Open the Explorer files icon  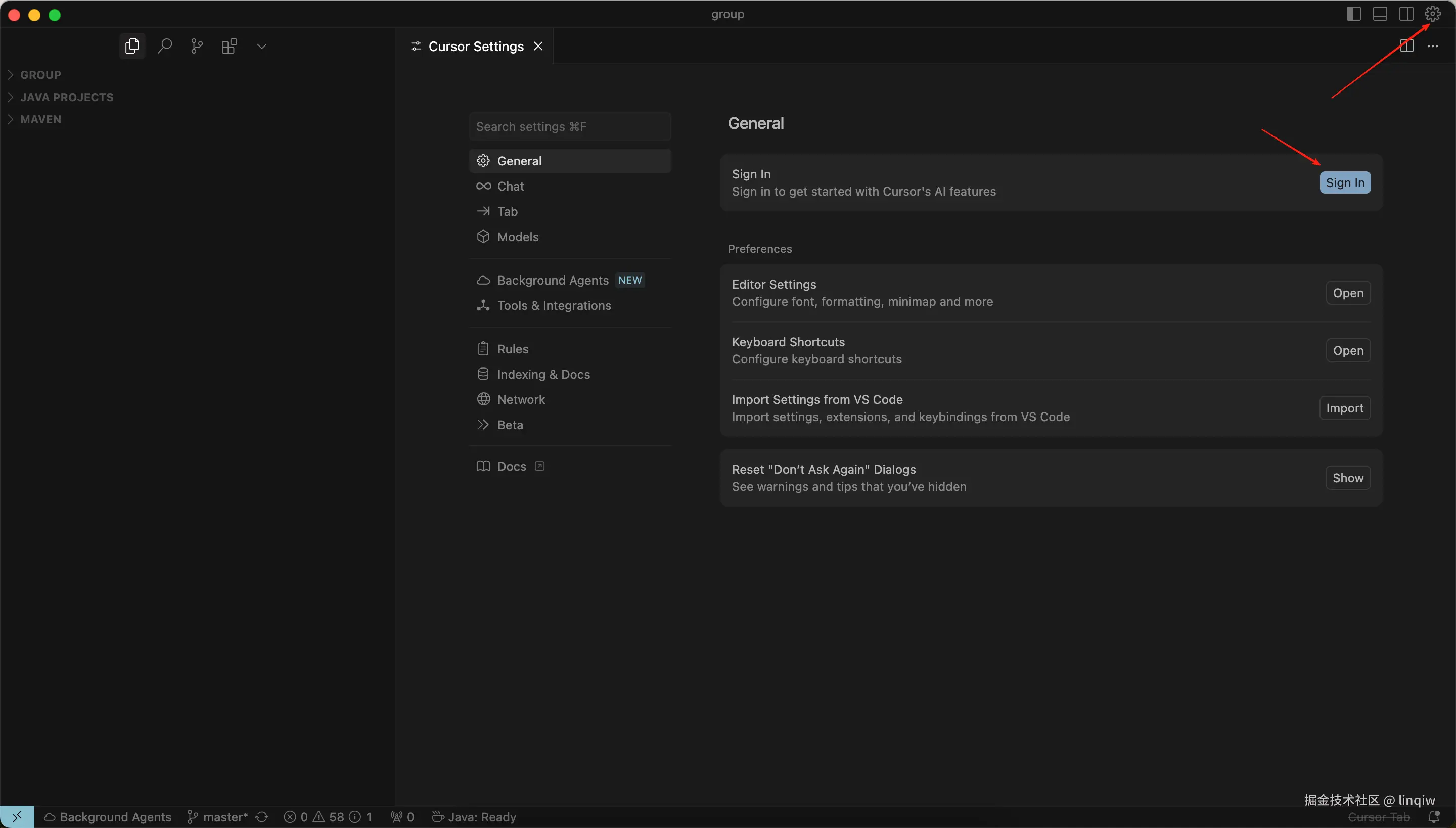(x=132, y=46)
